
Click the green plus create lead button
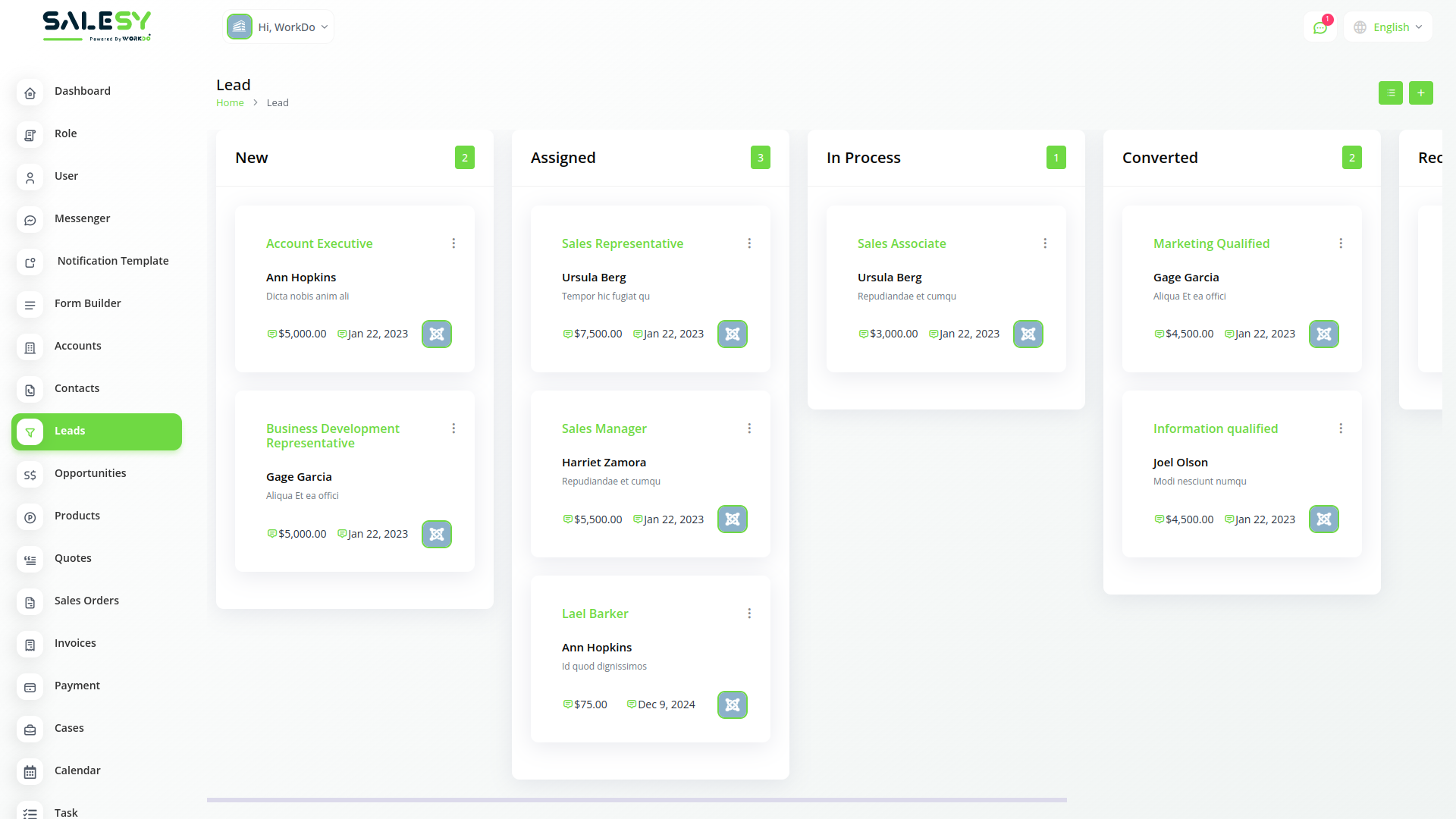coord(1420,93)
